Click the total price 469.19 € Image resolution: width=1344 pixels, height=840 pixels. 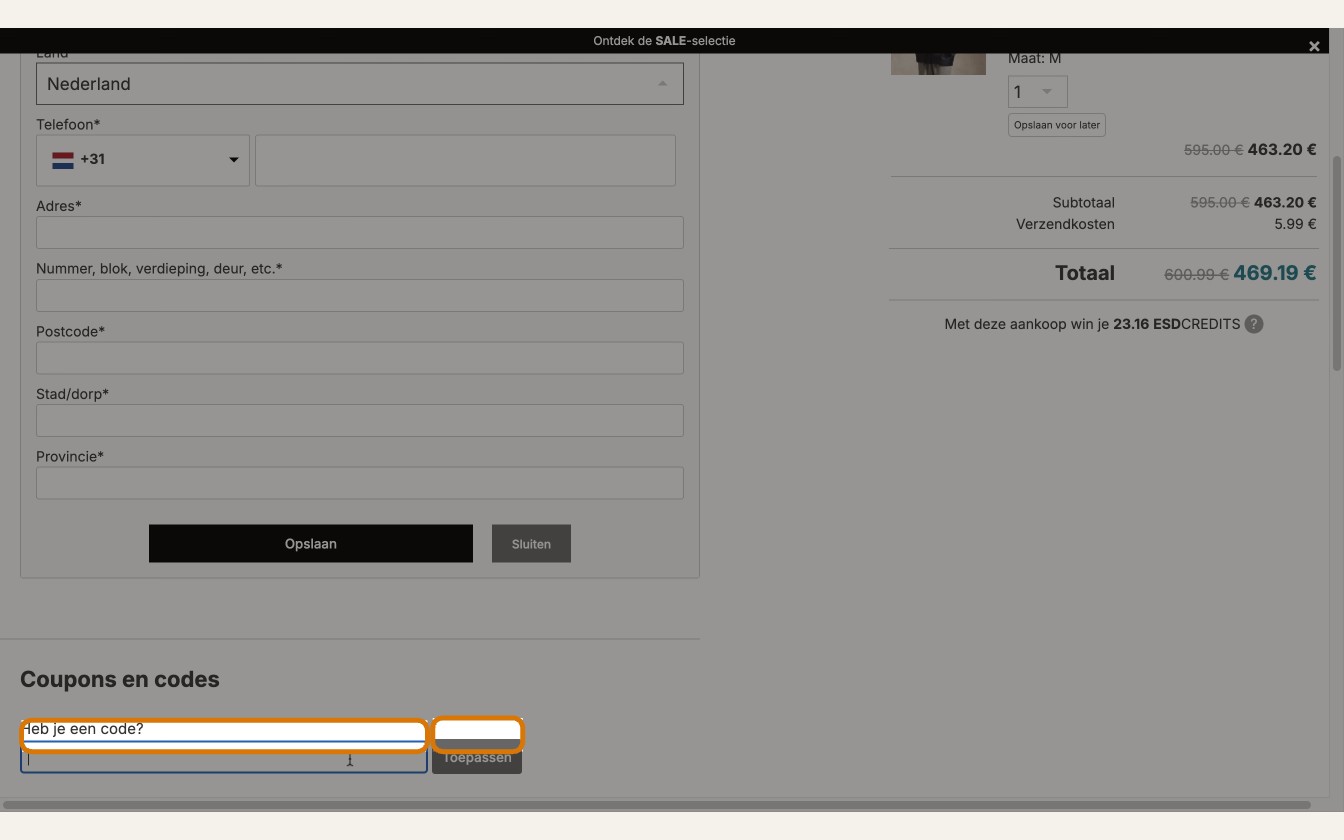[1275, 273]
